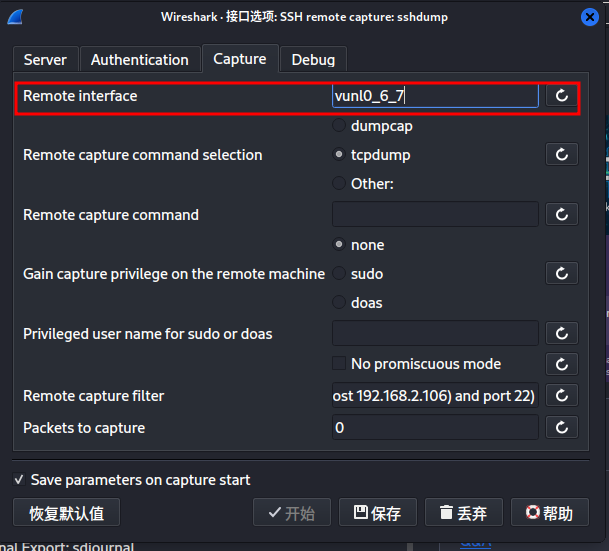Image resolution: width=609 pixels, height=551 pixels.
Task: Focus the Remote interface input field
Action: coord(435,96)
